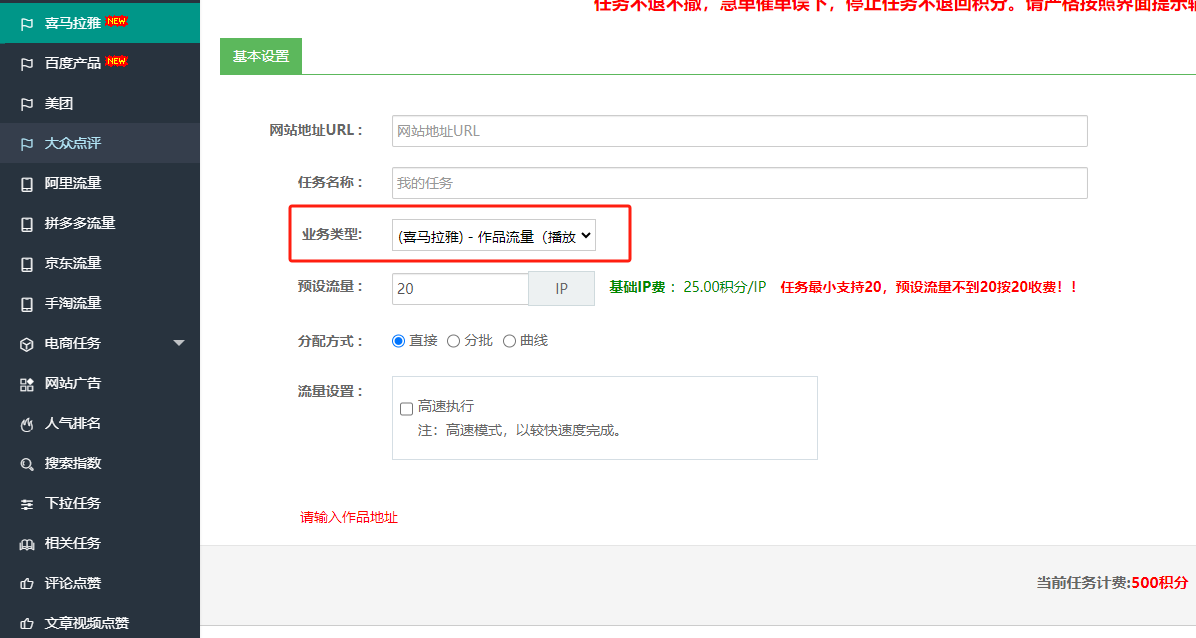Click the 任务名称 input field
Image resolution: width=1196 pixels, height=638 pixels.
tap(740, 183)
